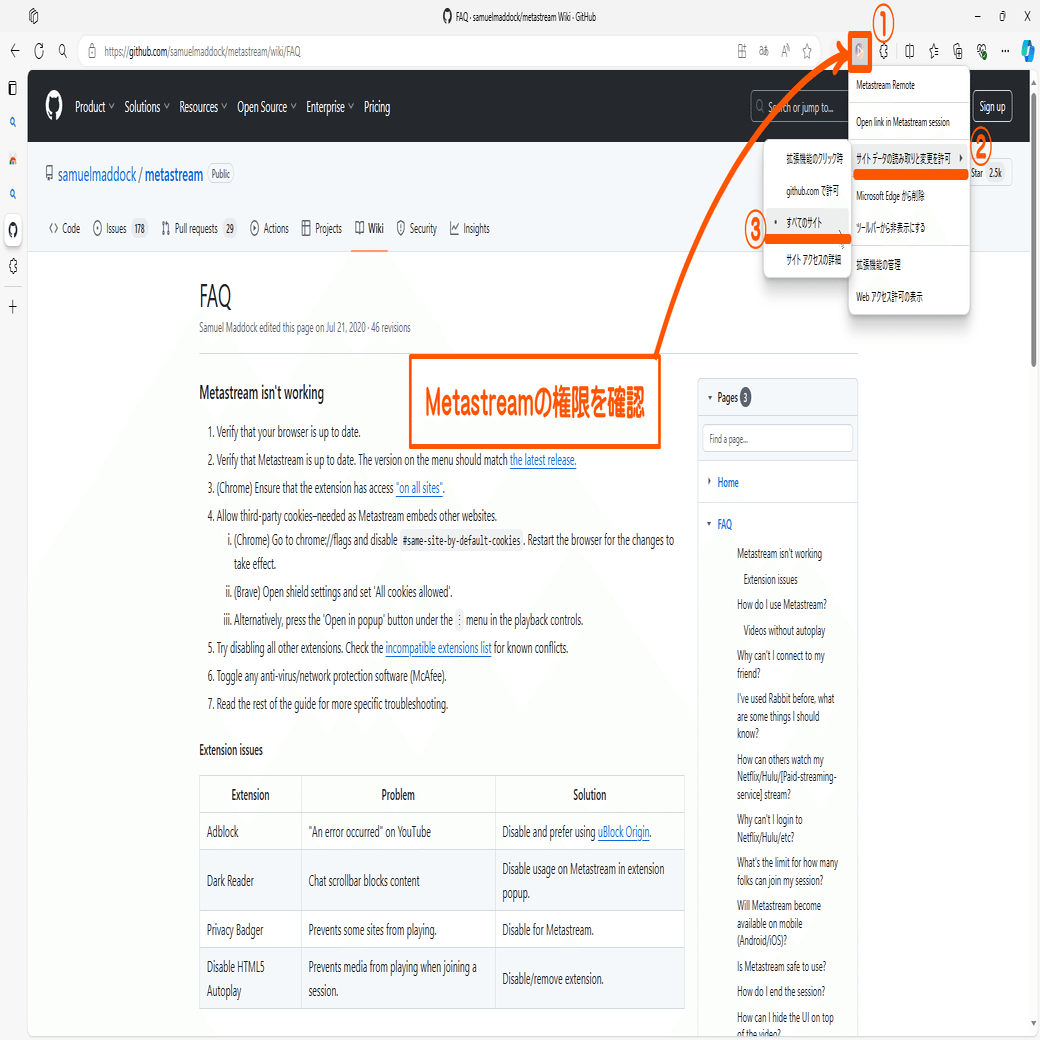Select Web アクセス許可の表示 menu entry
Image resolution: width=1040 pixels, height=1040 pixels.
(909, 297)
